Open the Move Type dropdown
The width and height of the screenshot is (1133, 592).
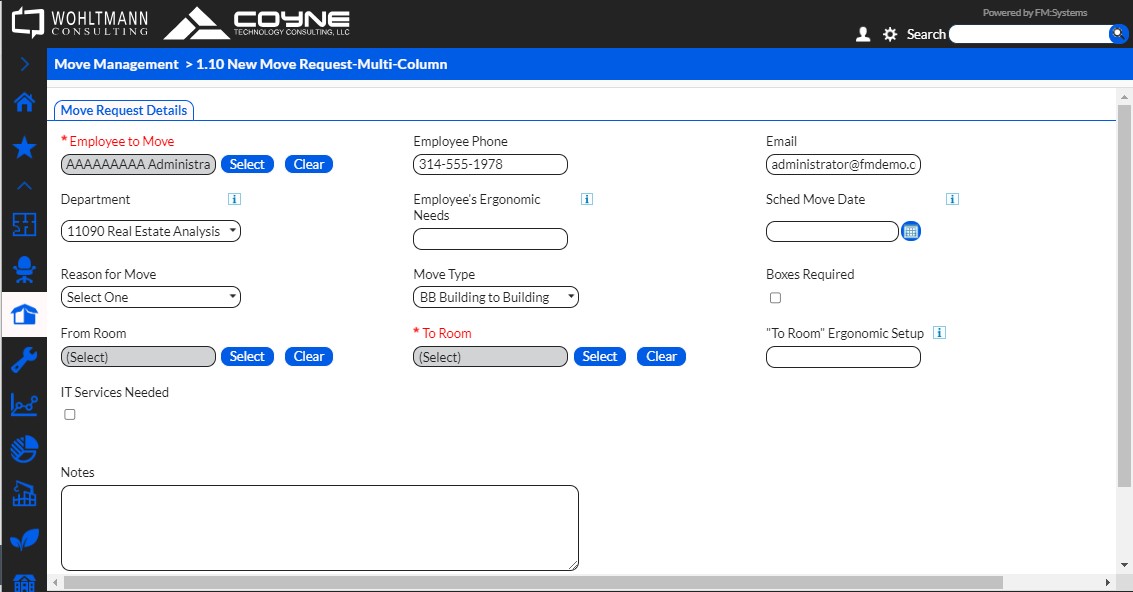tap(496, 297)
